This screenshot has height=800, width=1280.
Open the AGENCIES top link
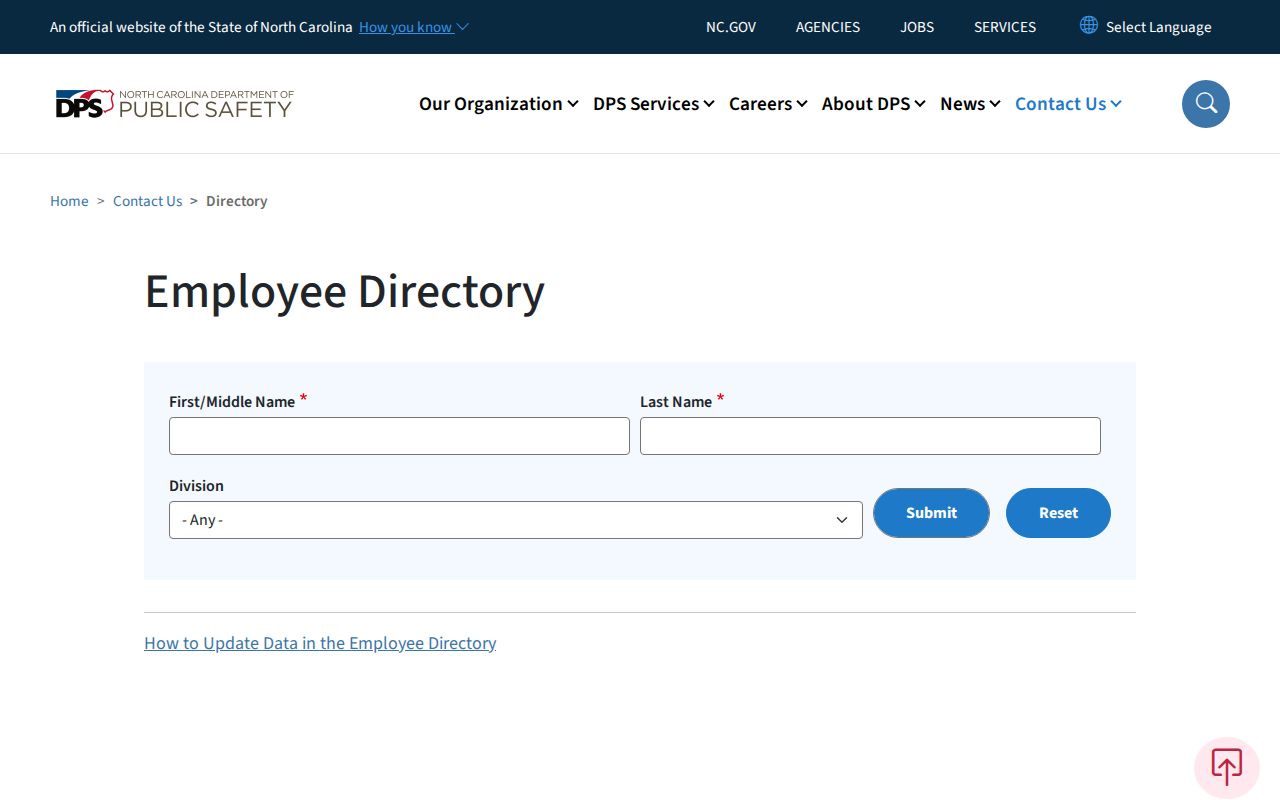828,27
